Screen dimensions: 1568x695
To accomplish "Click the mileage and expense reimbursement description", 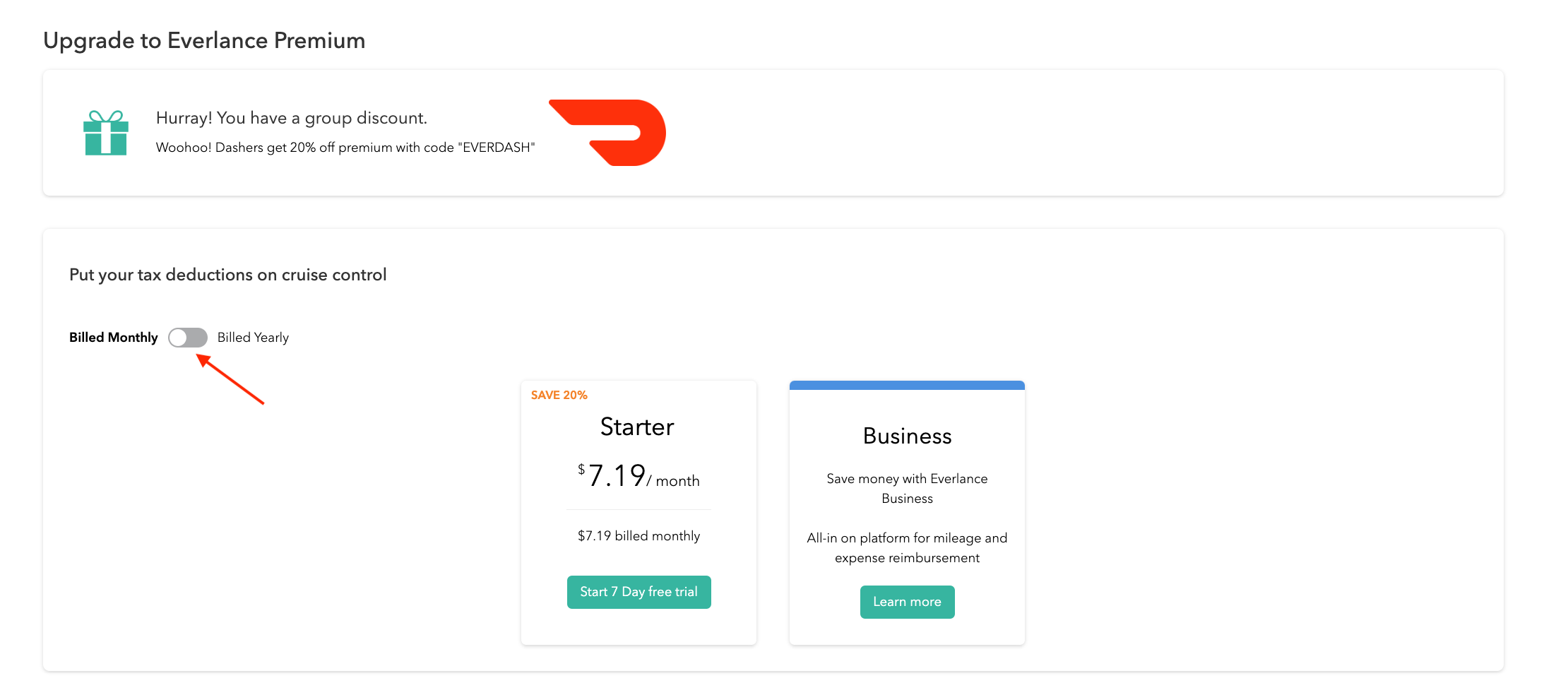I will pos(907,547).
